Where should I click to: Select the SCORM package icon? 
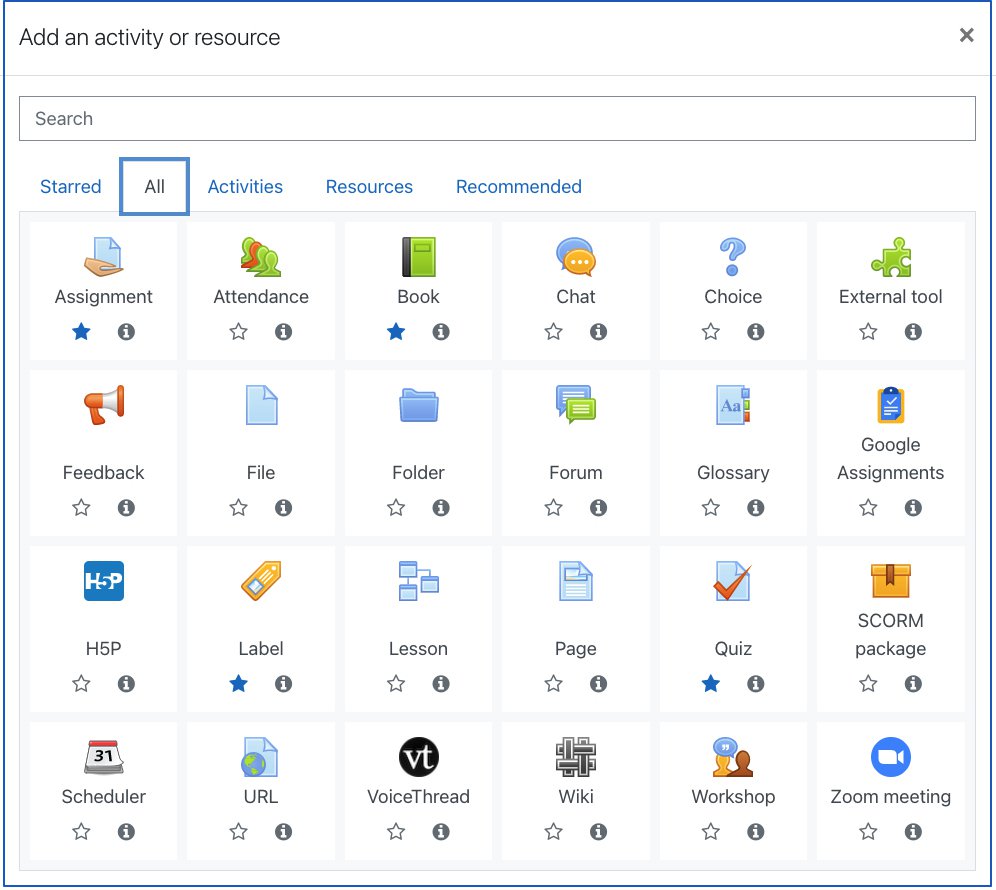pos(891,581)
